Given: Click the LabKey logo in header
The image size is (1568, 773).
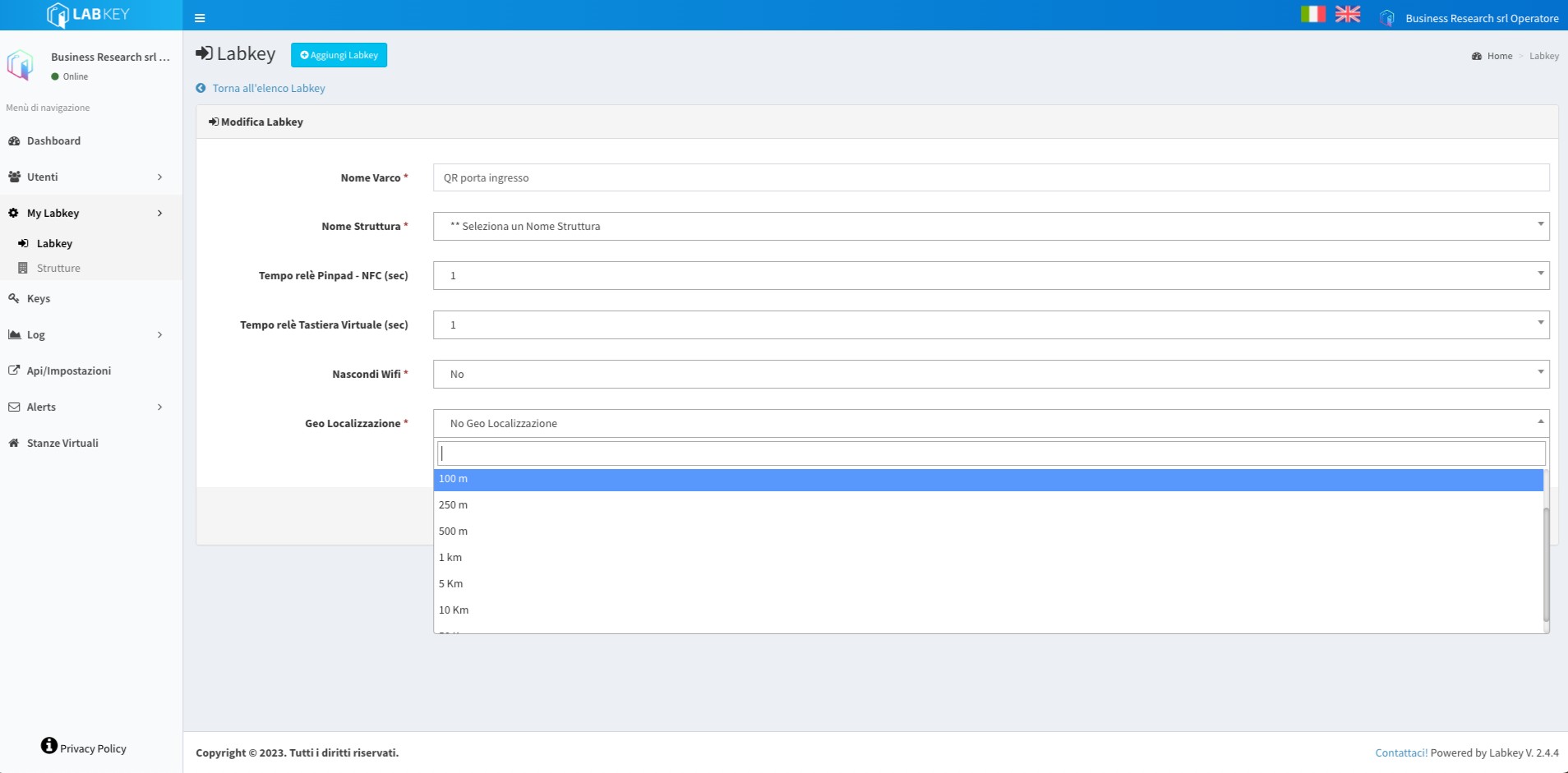Looking at the screenshot, I should (89, 15).
